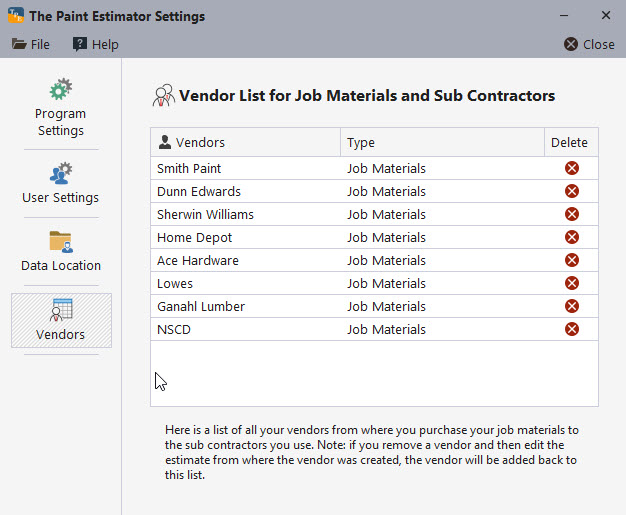Open Data Location folder icon
The width and height of the screenshot is (626, 515).
(61, 242)
